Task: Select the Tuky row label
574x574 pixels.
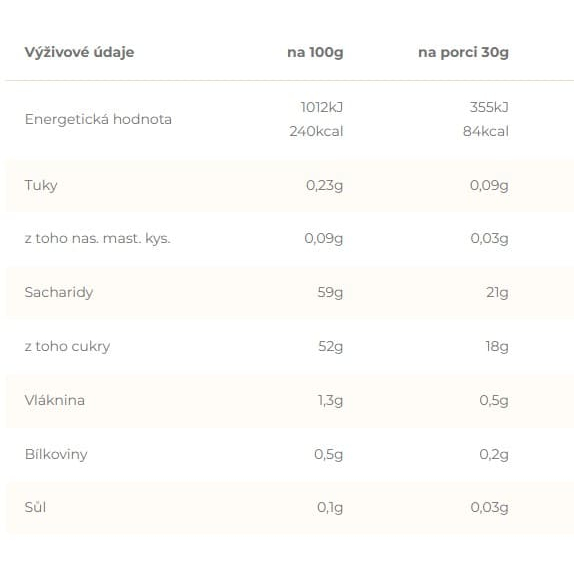Action: (x=41, y=186)
